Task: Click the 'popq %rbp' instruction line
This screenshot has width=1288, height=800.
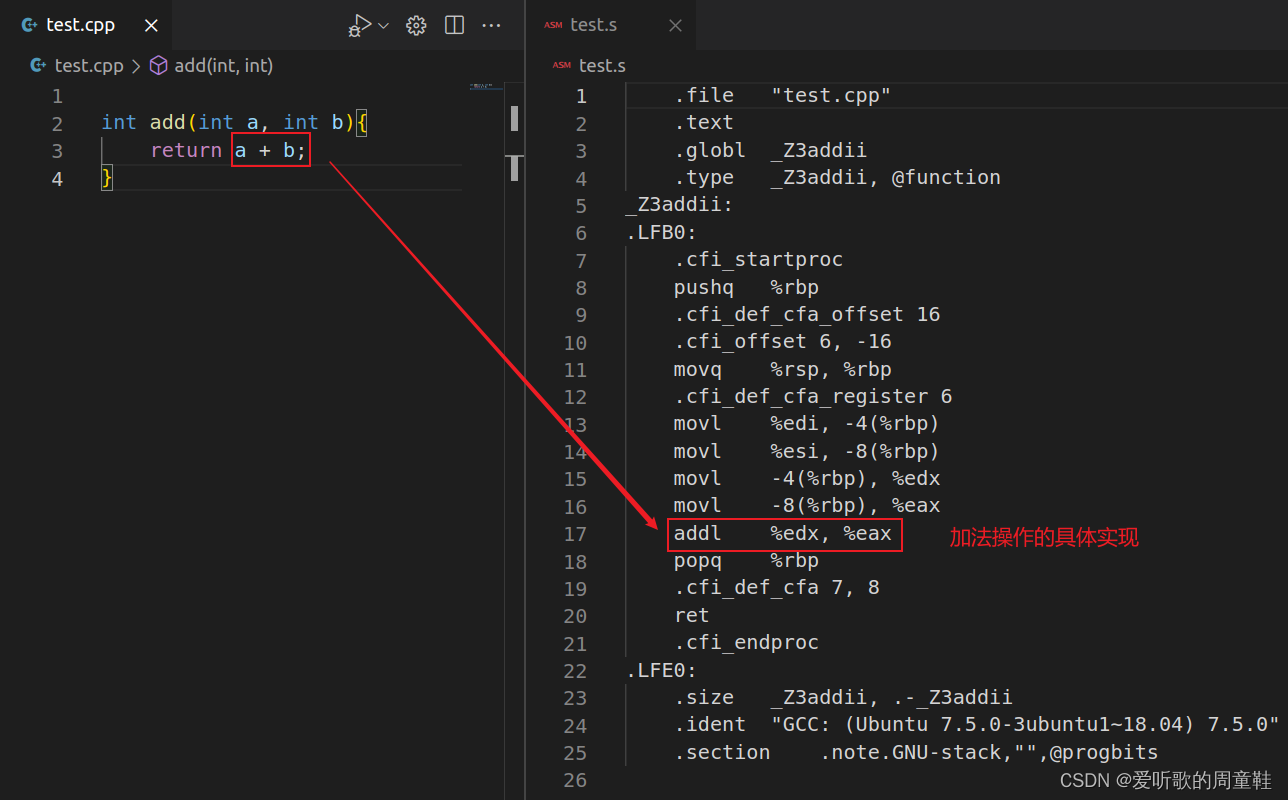Action: (746, 560)
